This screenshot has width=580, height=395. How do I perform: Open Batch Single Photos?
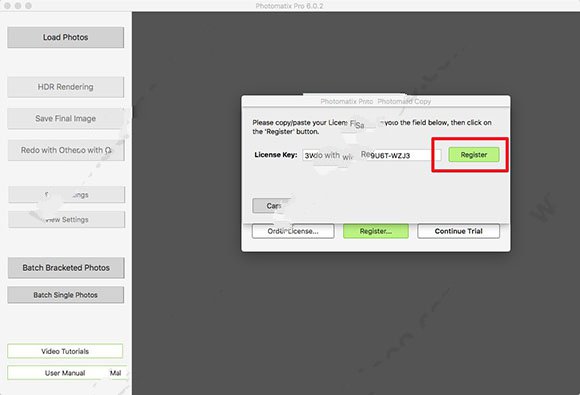click(x=65, y=295)
